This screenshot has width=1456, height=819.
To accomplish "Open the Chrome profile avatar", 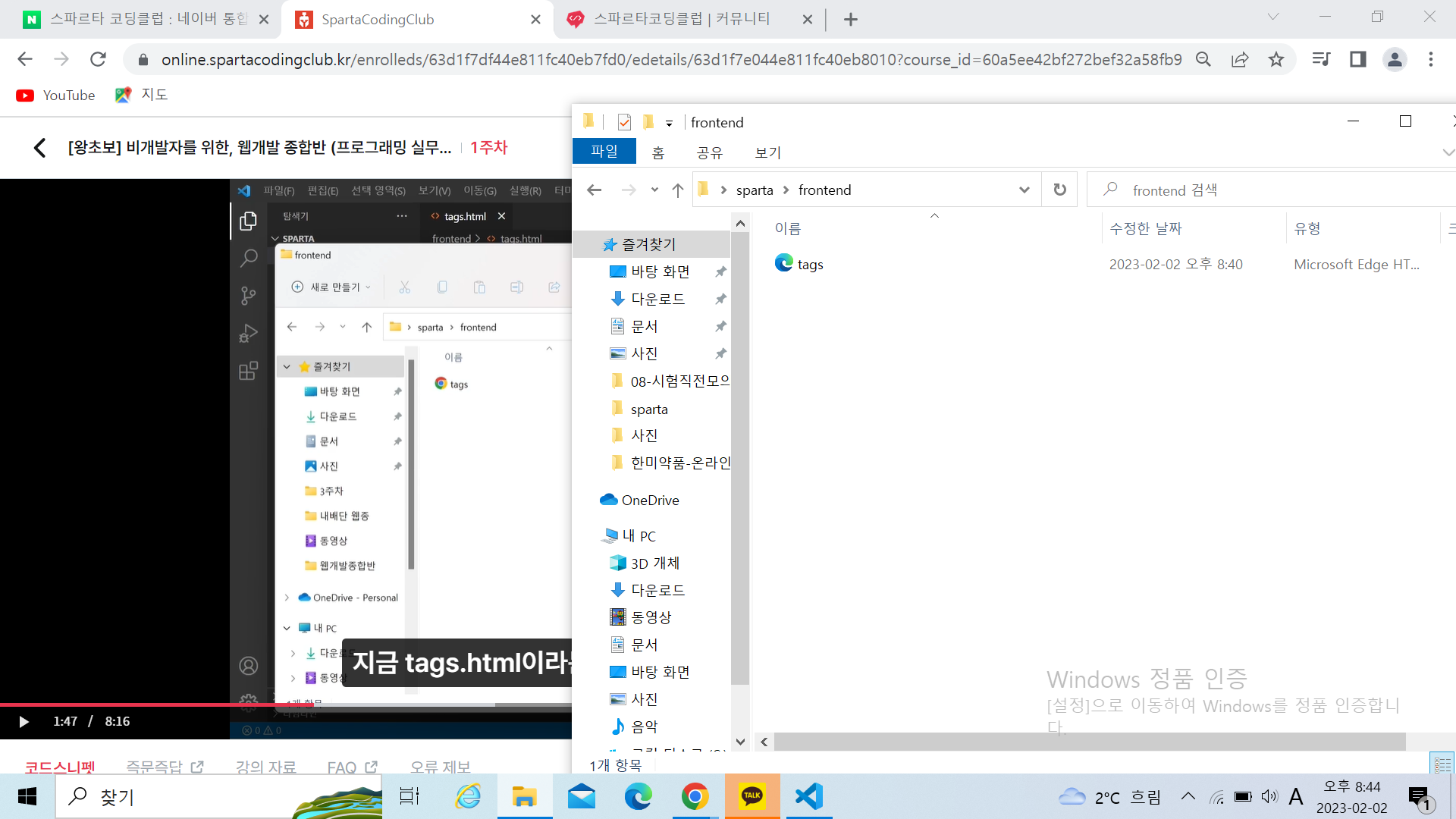I will pyautogui.click(x=1395, y=59).
